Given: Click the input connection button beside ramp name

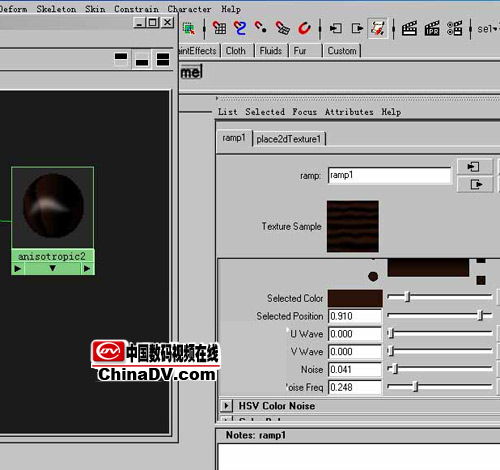Looking at the screenshot, I should (474, 167).
